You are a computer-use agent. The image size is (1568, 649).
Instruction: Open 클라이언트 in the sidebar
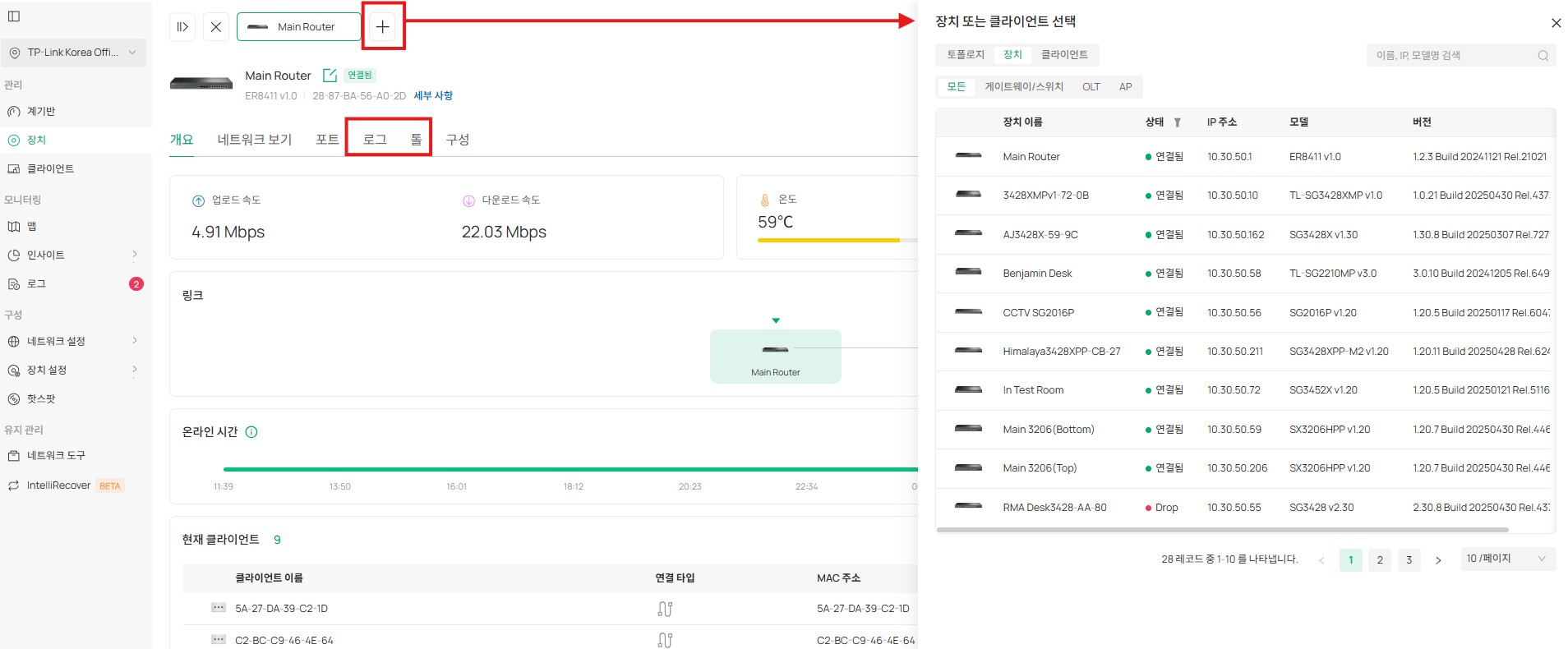pos(50,169)
